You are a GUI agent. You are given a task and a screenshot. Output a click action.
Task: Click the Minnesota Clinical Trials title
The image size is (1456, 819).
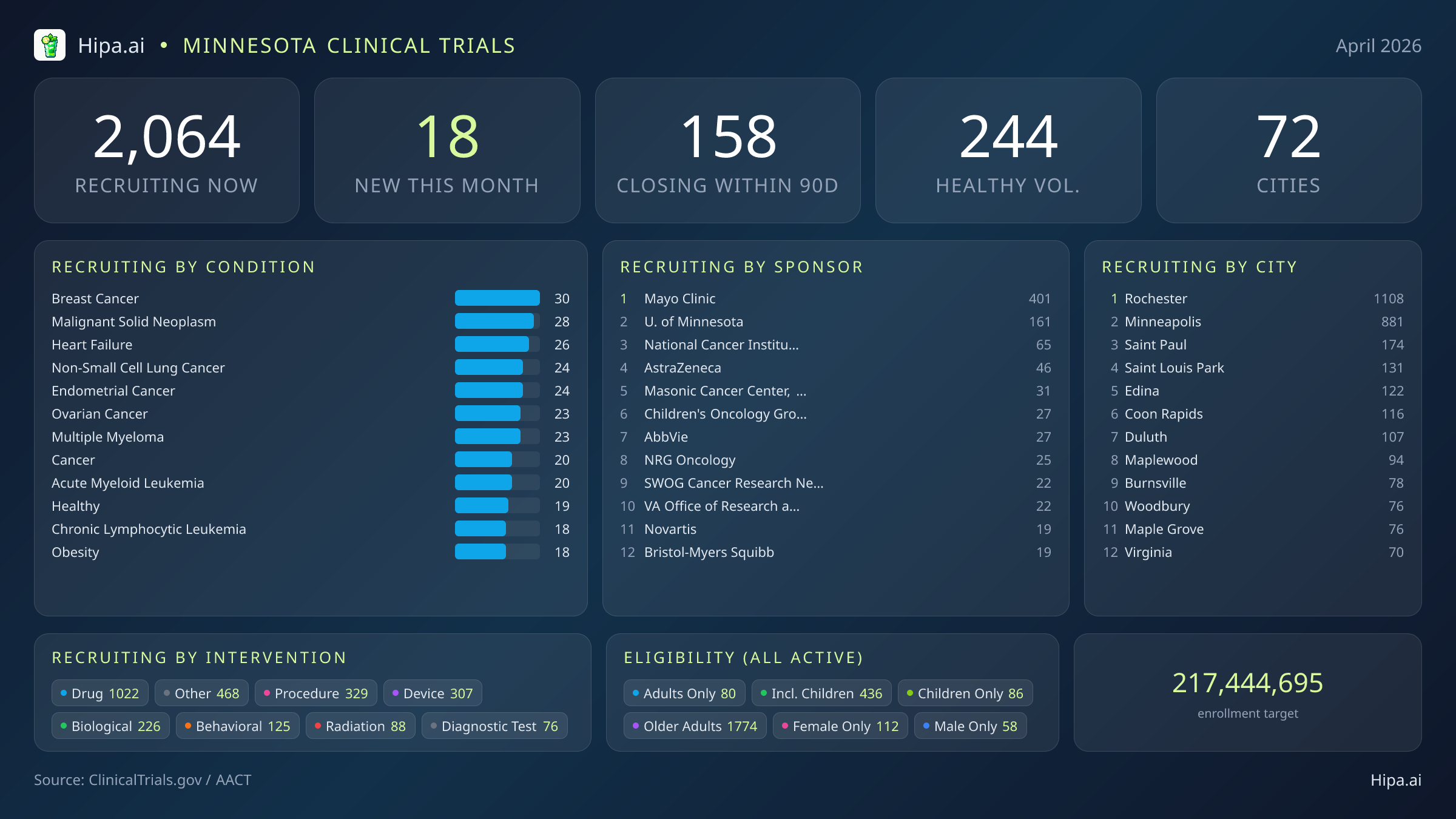point(349,45)
